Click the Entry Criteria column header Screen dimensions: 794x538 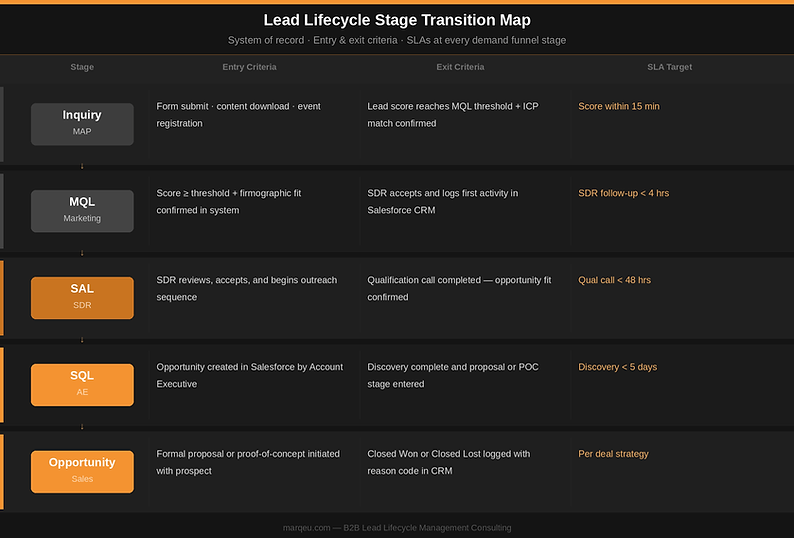[249, 67]
